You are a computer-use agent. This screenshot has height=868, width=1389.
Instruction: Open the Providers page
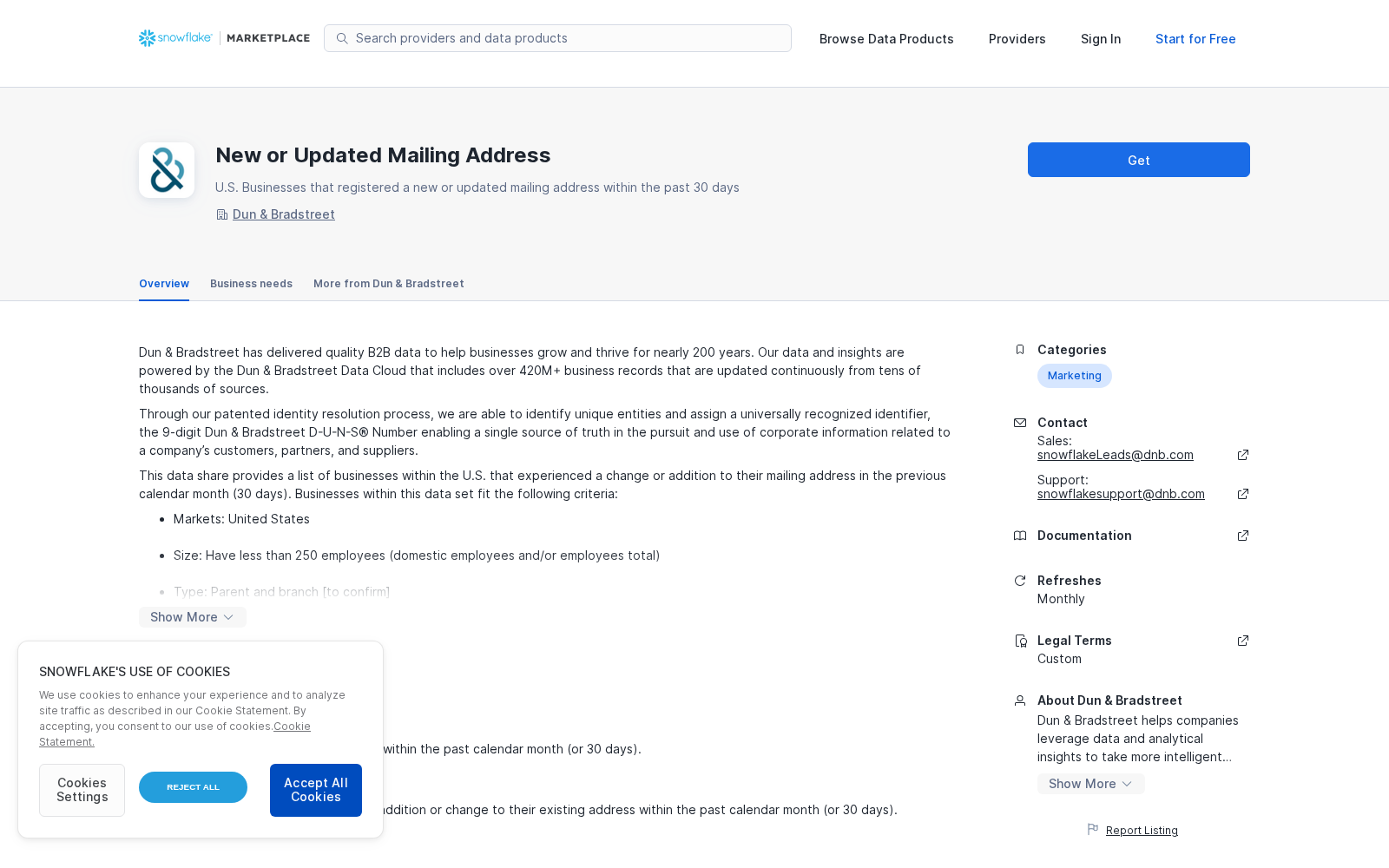tap(1017, 39)
